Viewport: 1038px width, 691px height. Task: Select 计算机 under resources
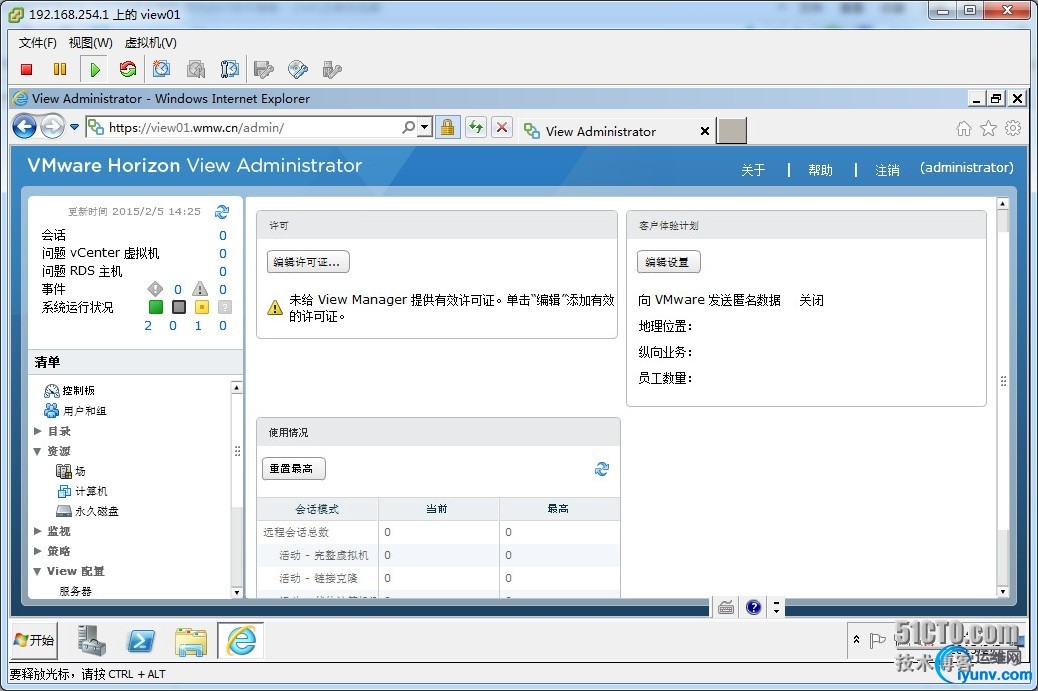pyautogui.click(x=83, y=491)
